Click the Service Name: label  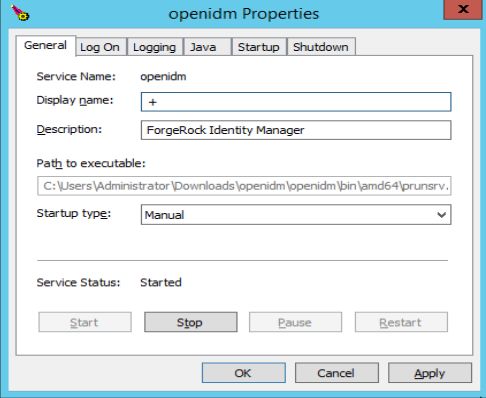(76, 76)
